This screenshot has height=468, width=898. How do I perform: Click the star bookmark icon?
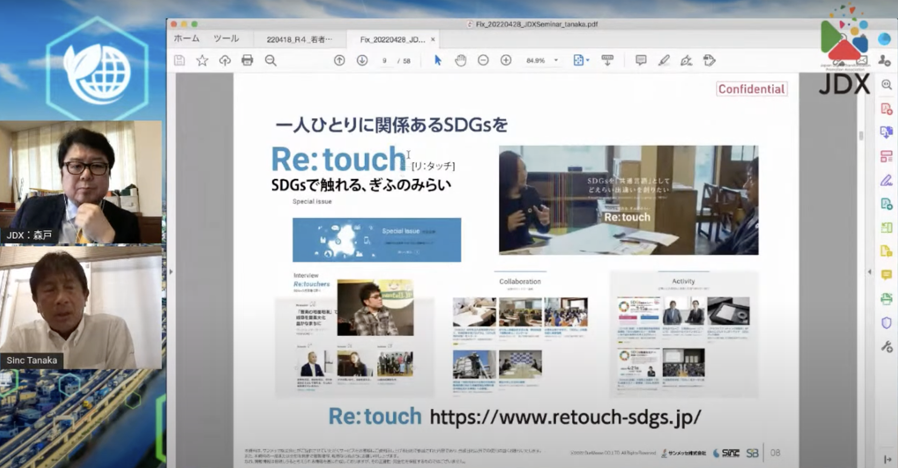202,60
